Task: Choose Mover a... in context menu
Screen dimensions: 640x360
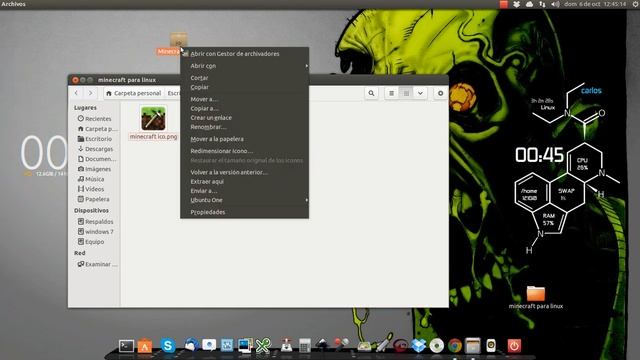Action: [x=244, y=99]
